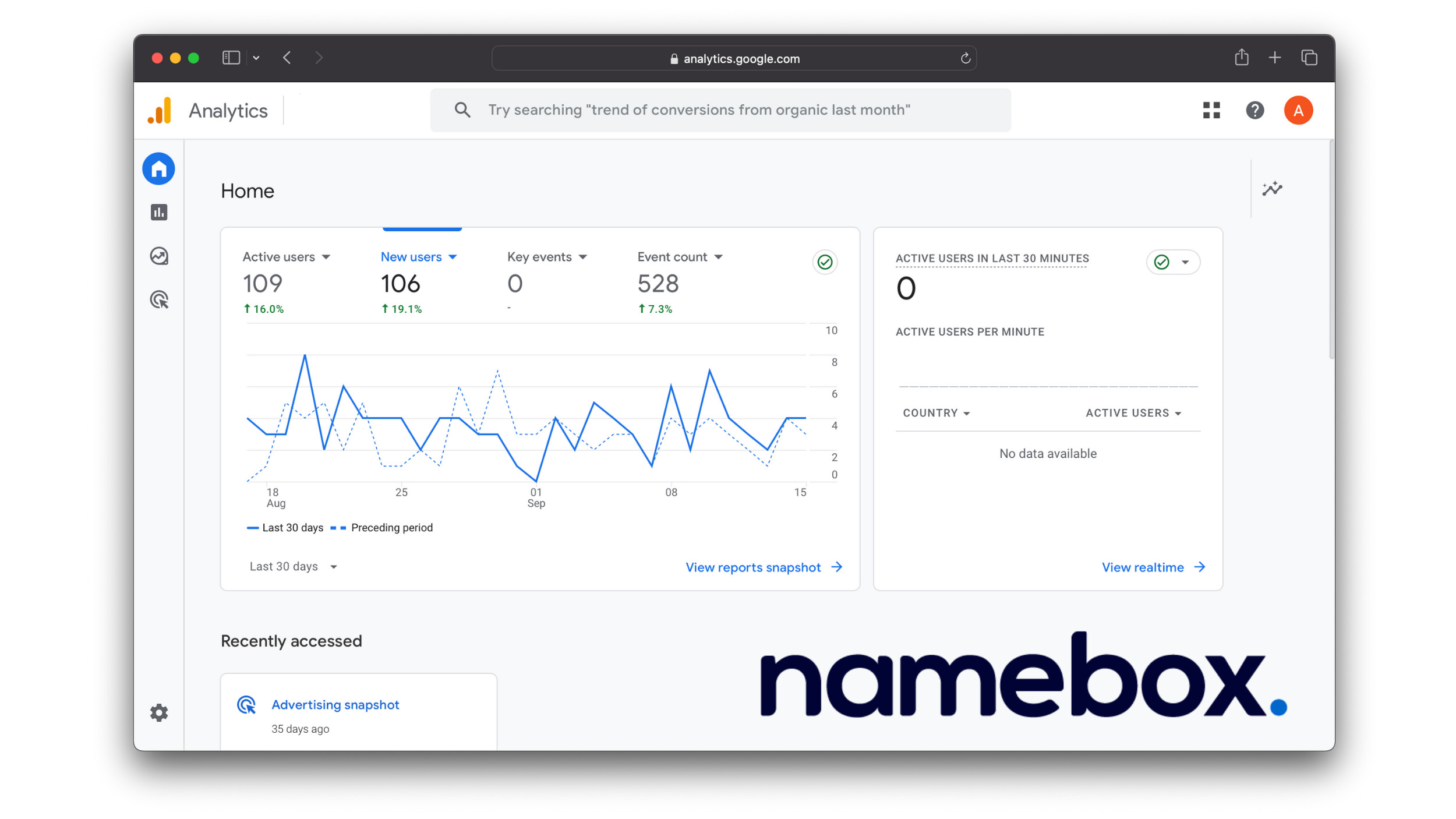The image size is (1456, 819).
Task: Click the Active Users Per Minute label
Action: pos(970,332)
